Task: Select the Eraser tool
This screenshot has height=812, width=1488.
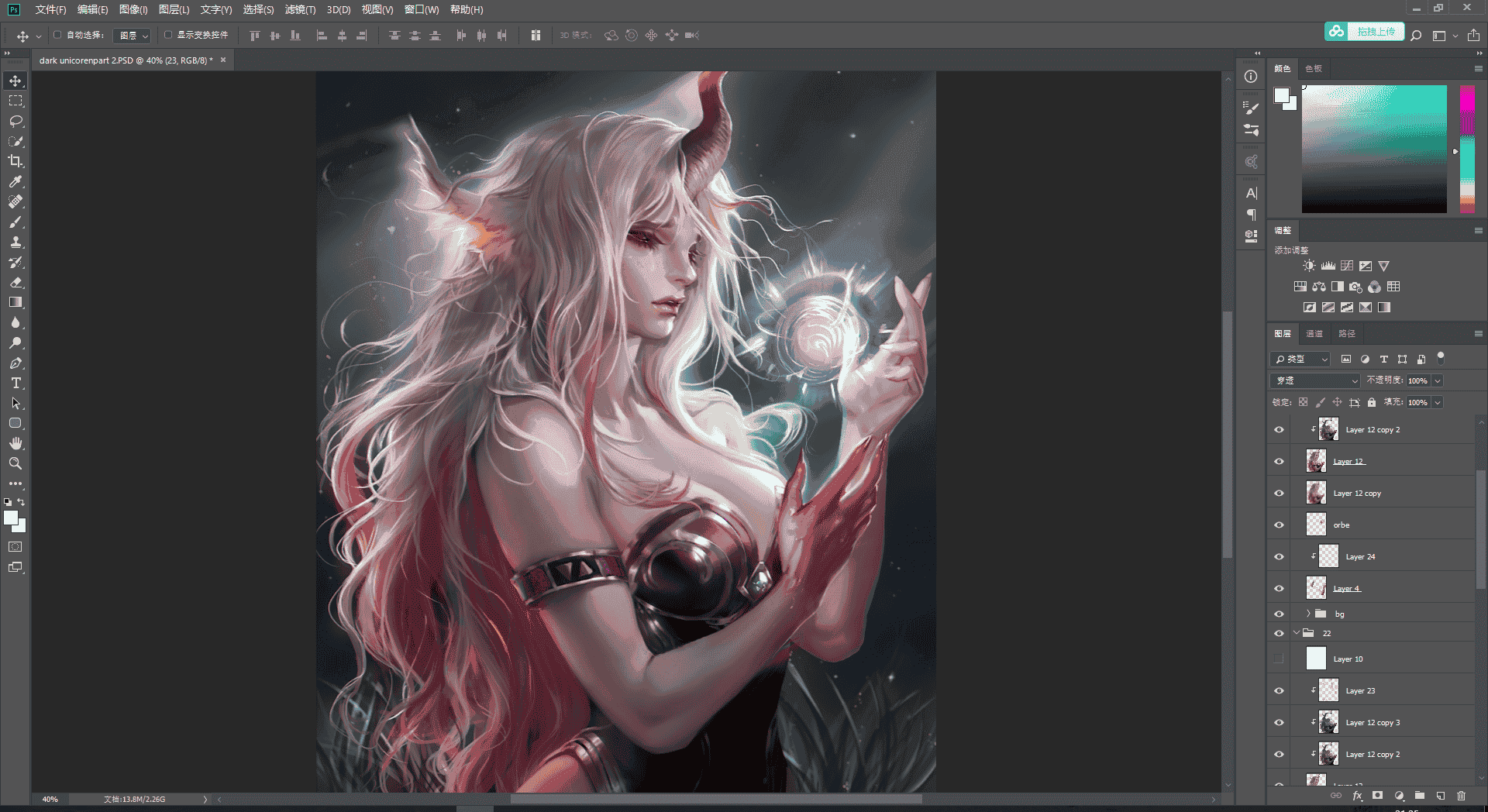Action: coord(15,282)
